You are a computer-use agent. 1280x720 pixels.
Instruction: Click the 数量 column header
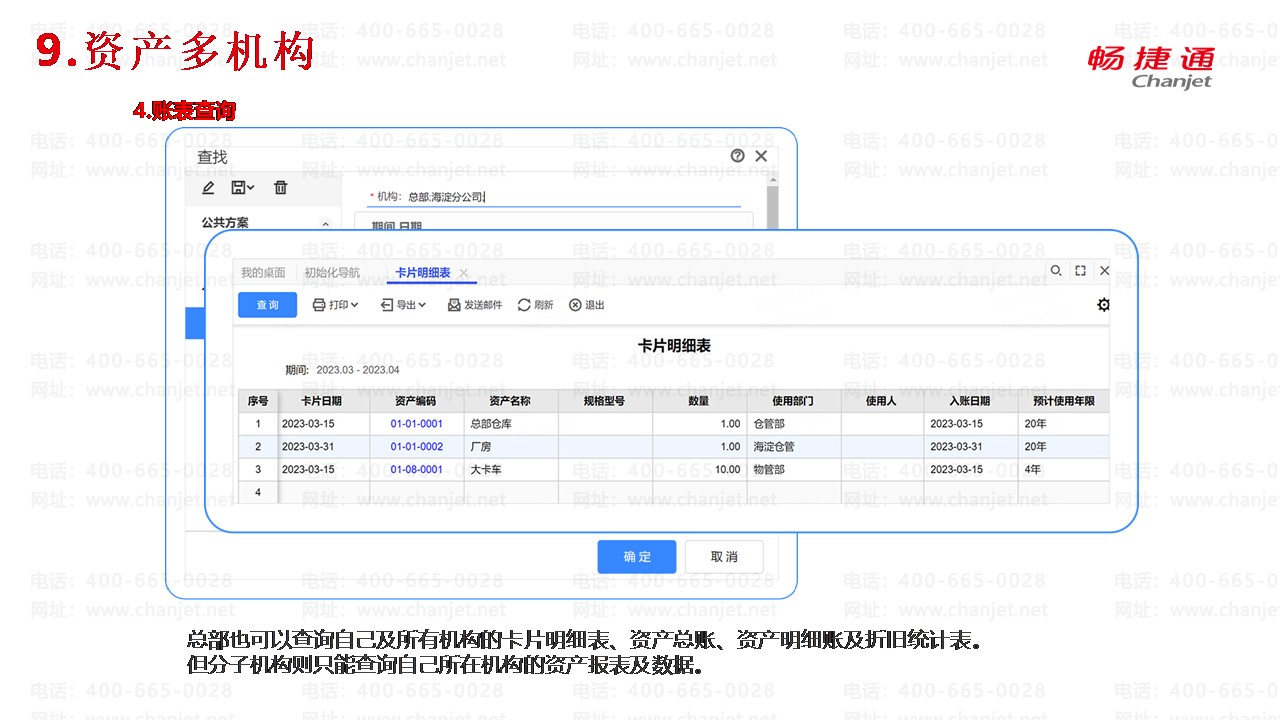pos(699,401)
